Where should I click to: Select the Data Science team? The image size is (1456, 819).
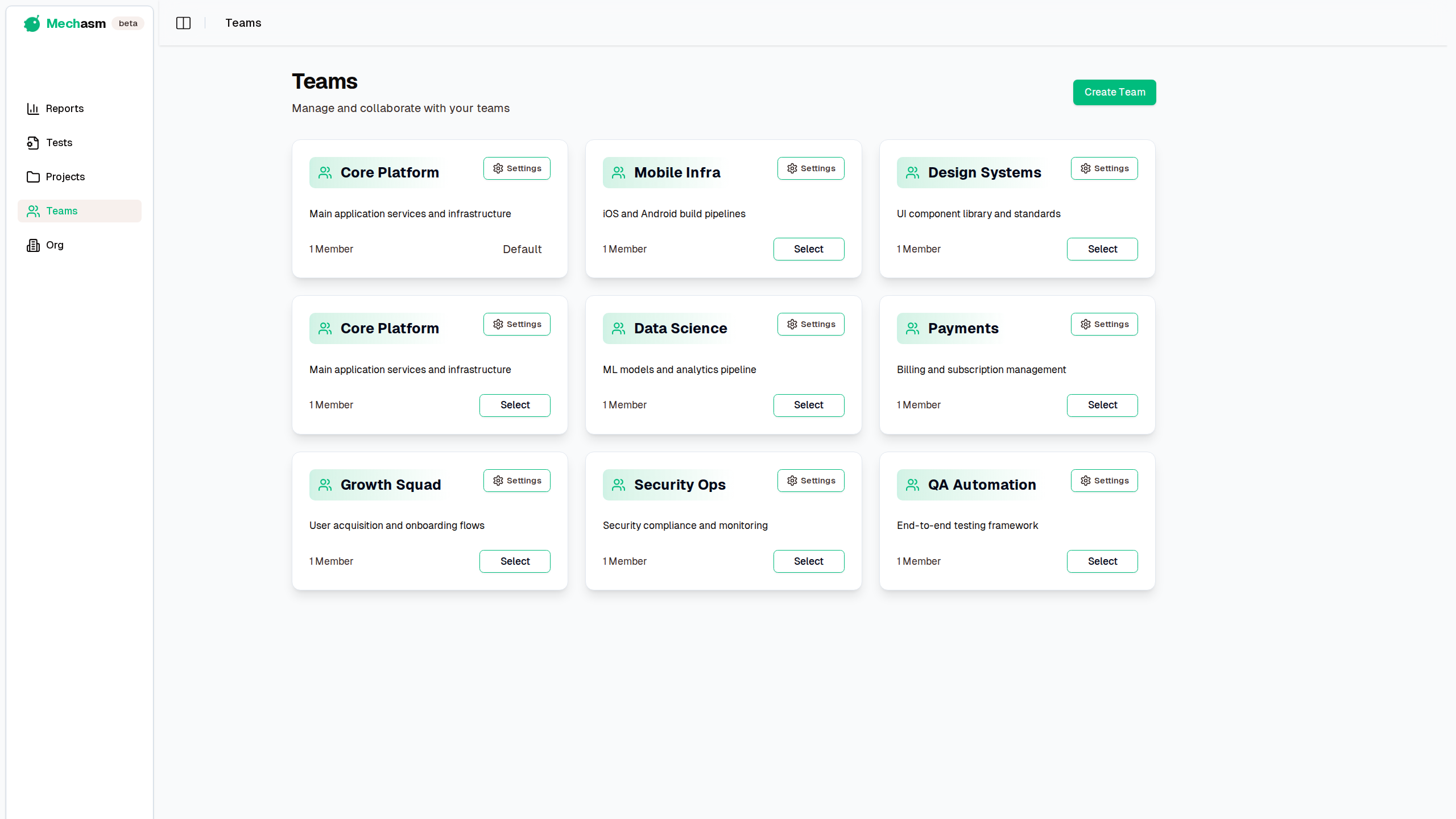[808, 405]
